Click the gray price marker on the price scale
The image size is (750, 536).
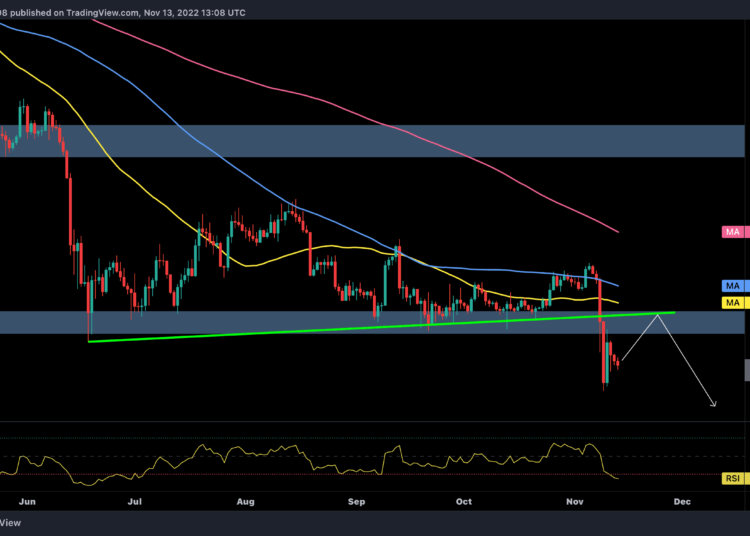(x=747, y=370)
